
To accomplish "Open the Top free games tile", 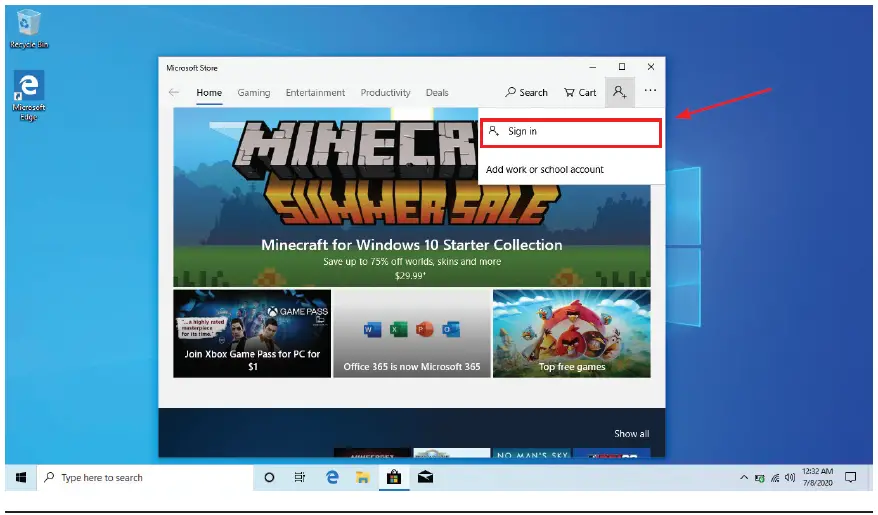I will point(572,333).
